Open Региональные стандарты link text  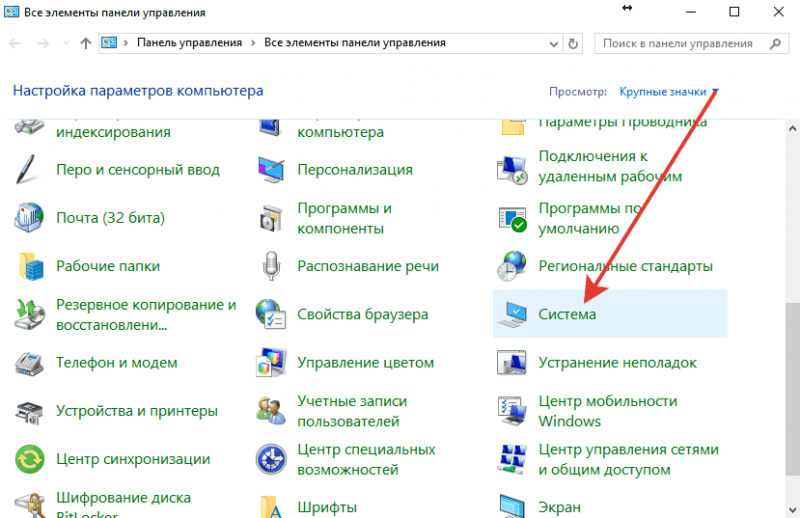[x=626, y=266]
